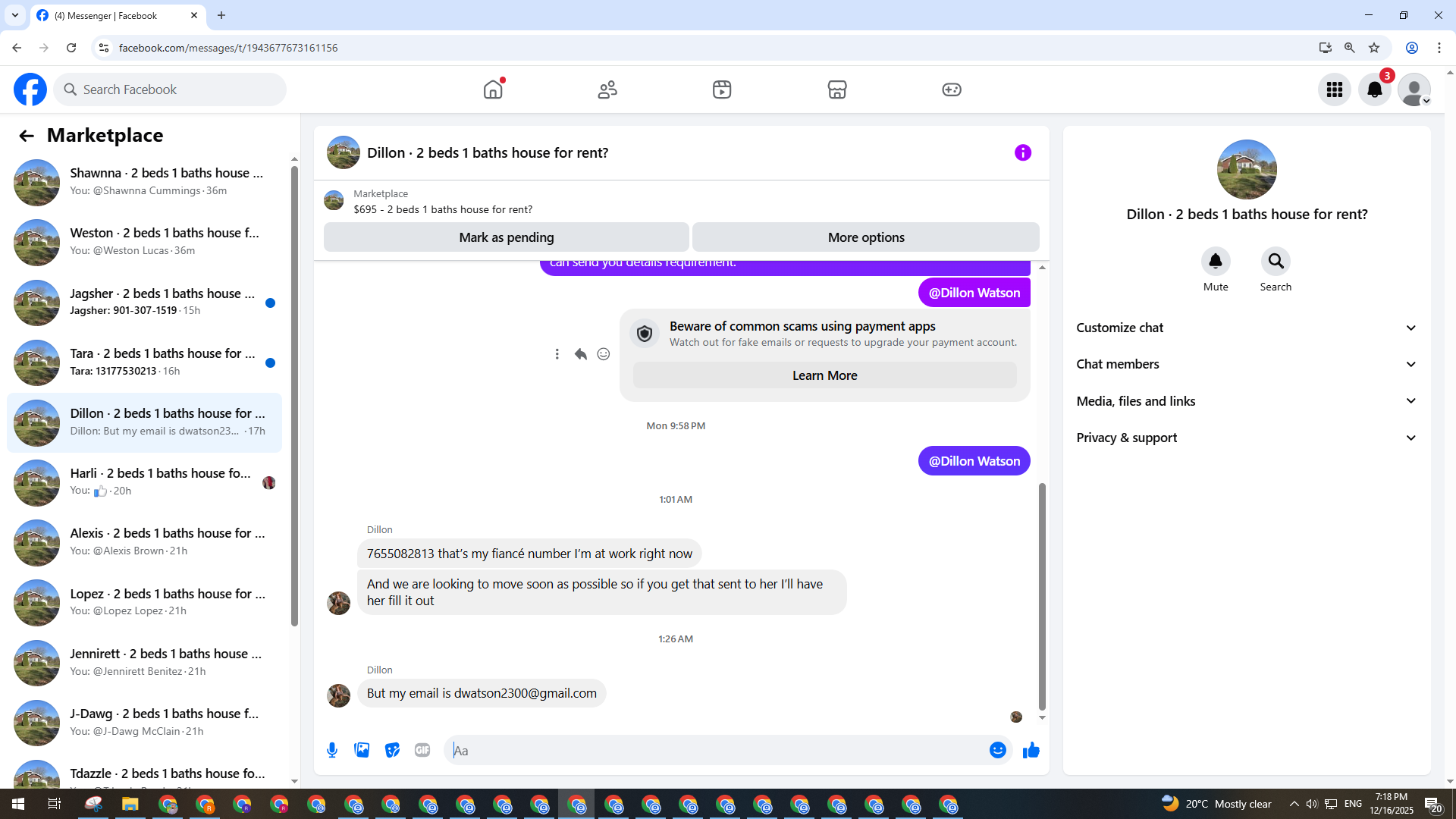This screenshot has height=819, width=1456.
Task: Attach a file using the photo icon
Action: [x=362, y=751]
